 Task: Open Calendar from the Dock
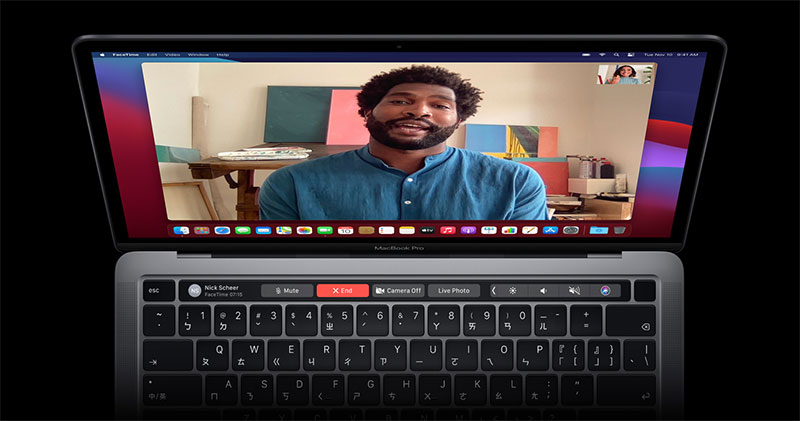click(345, 231)
